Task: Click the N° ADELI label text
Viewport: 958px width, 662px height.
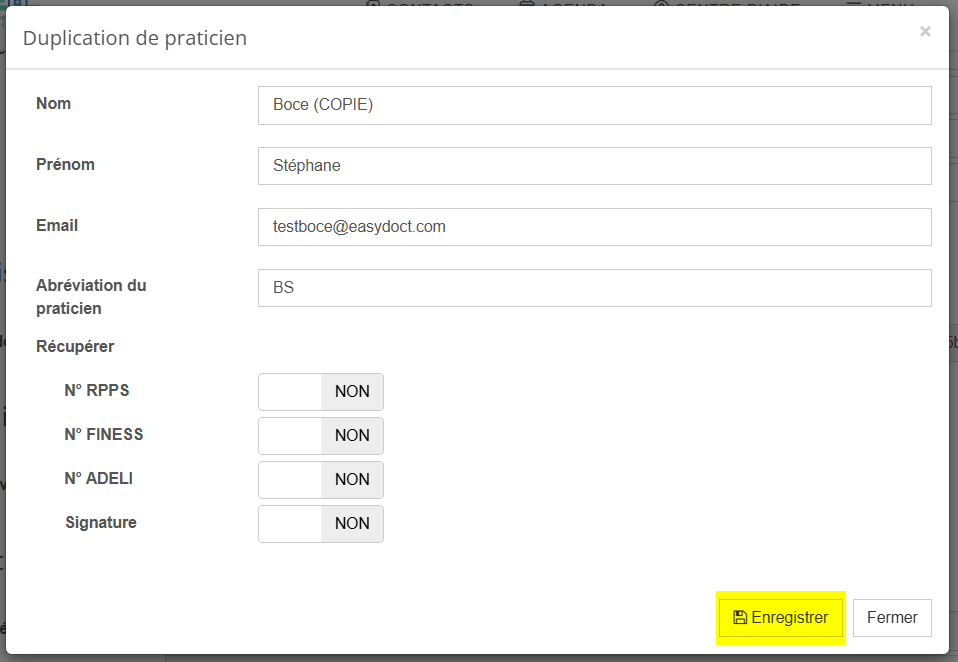Action: (x=99, y=479)
